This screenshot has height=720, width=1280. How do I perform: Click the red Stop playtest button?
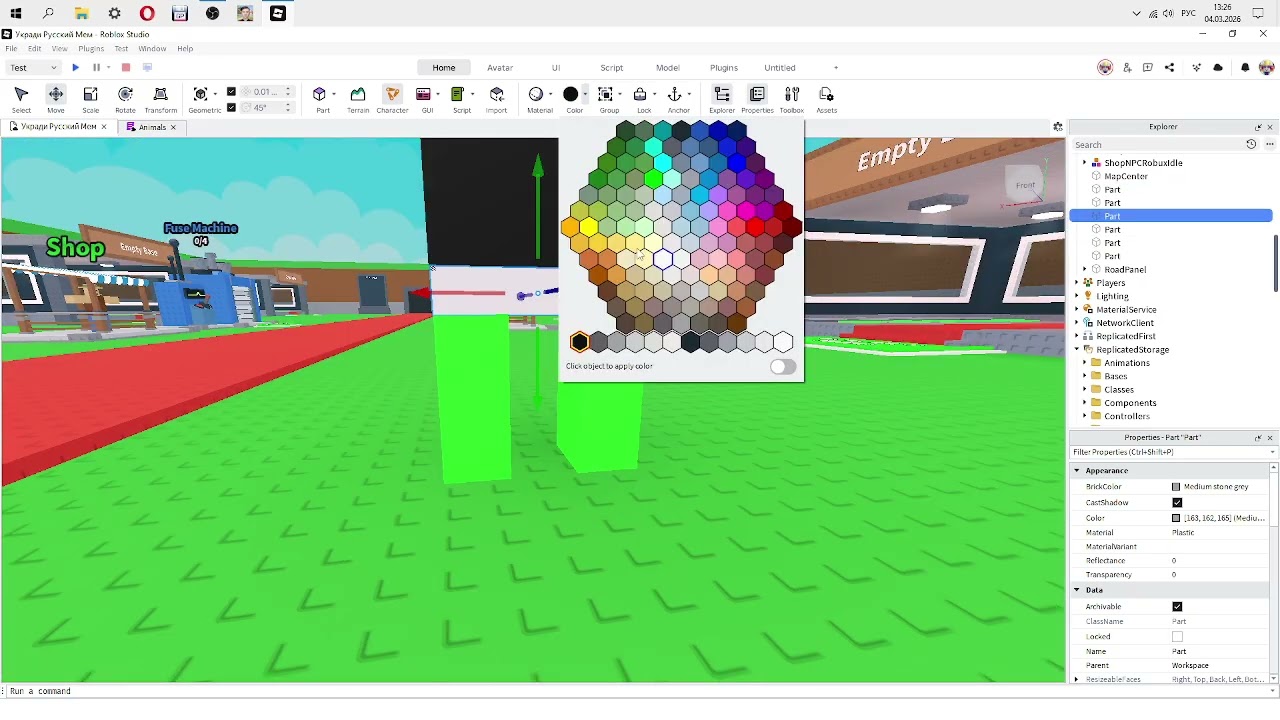point(126,67)
